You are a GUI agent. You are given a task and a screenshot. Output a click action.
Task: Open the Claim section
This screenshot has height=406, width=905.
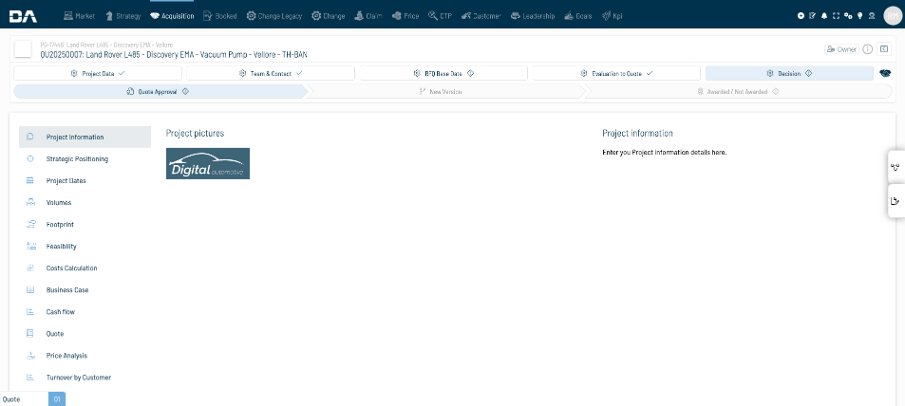368,16
